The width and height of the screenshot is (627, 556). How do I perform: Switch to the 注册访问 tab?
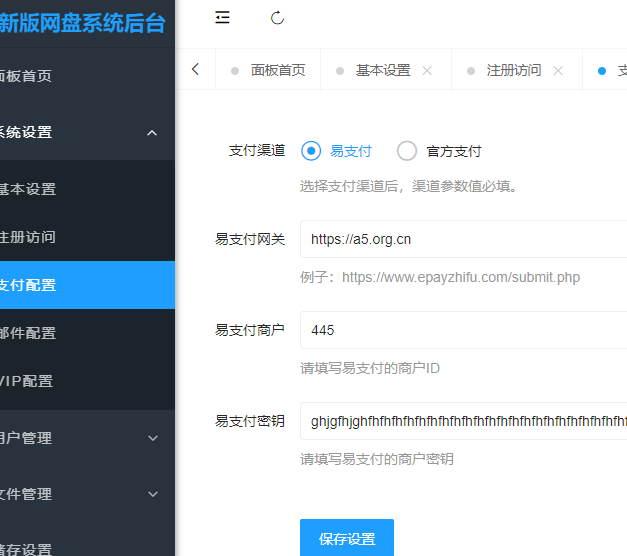[514, 70]
